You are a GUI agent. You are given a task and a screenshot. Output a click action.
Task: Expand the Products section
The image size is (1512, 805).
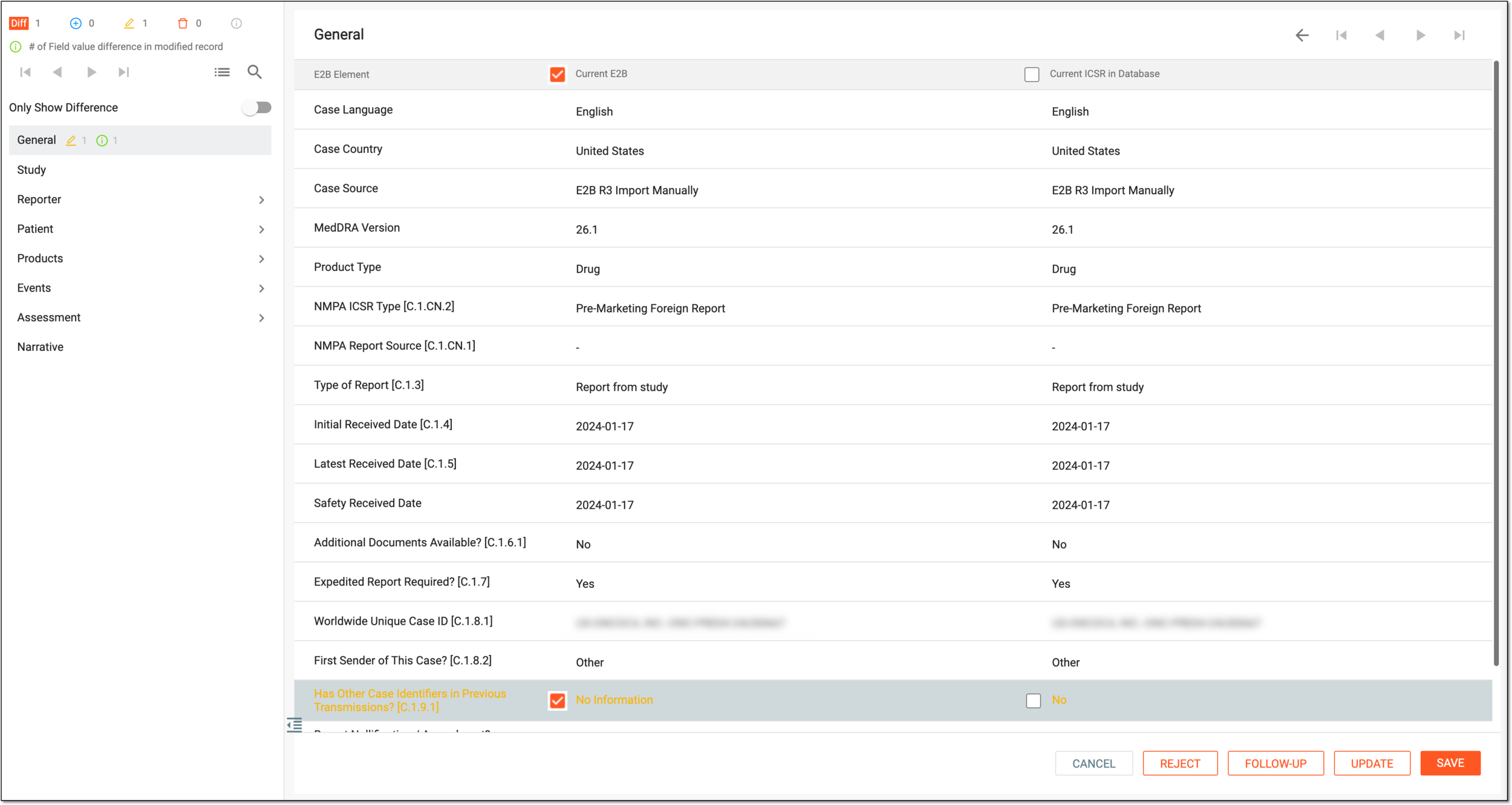(x=261, y=259)
